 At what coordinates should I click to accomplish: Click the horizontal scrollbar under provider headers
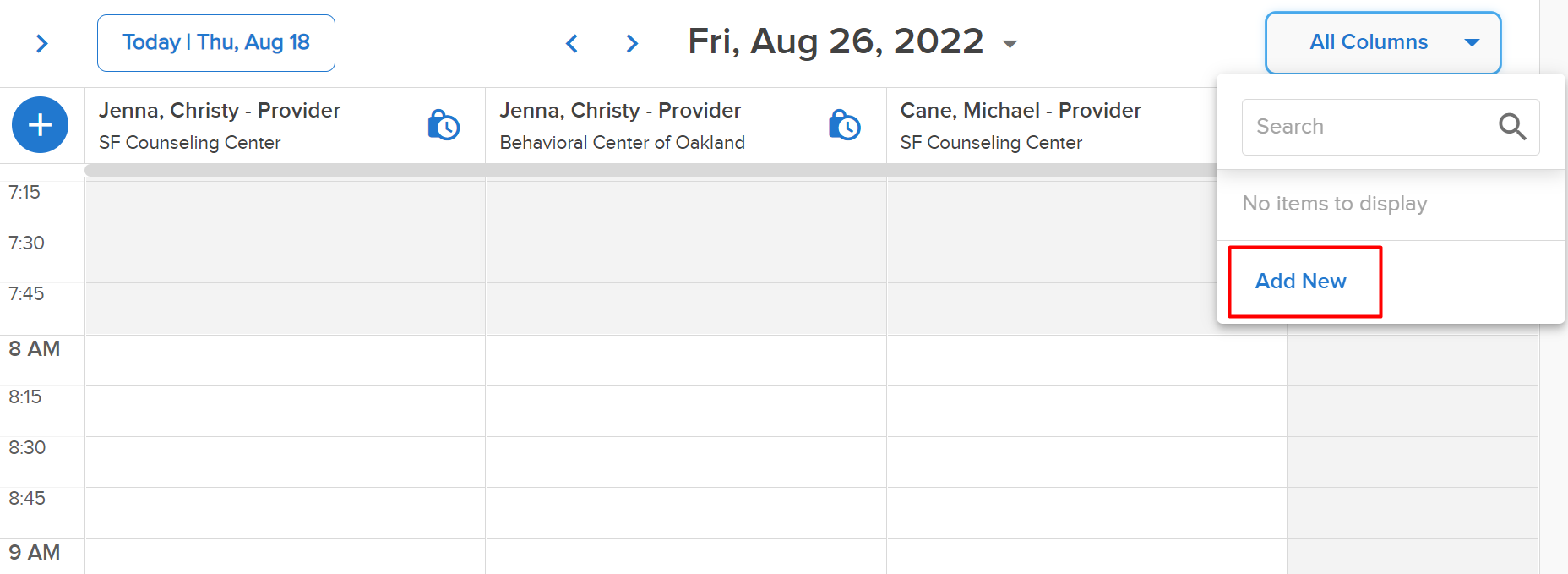(x=651, y=170)
